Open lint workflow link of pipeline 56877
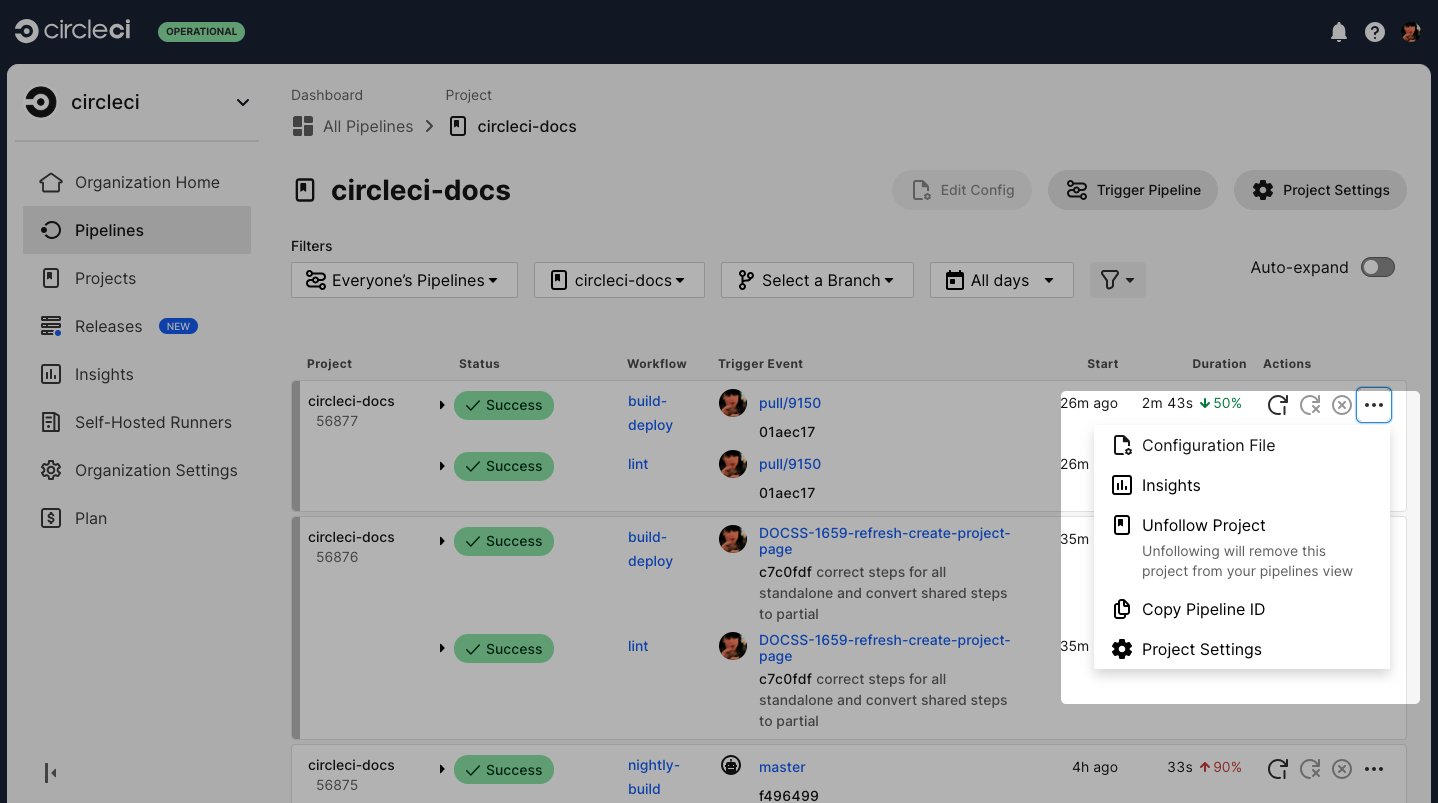Screen dimensions: 1438x803 638,464
